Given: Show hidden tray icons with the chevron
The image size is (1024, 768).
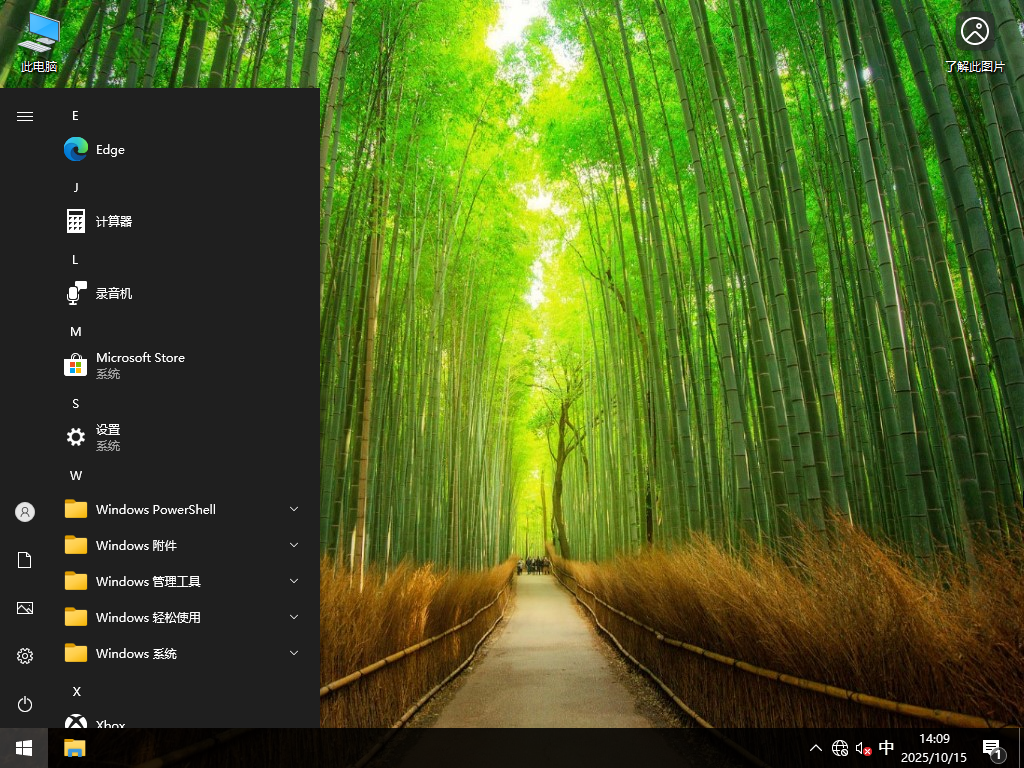Looking at the screenshot, I should click(816, 747).
